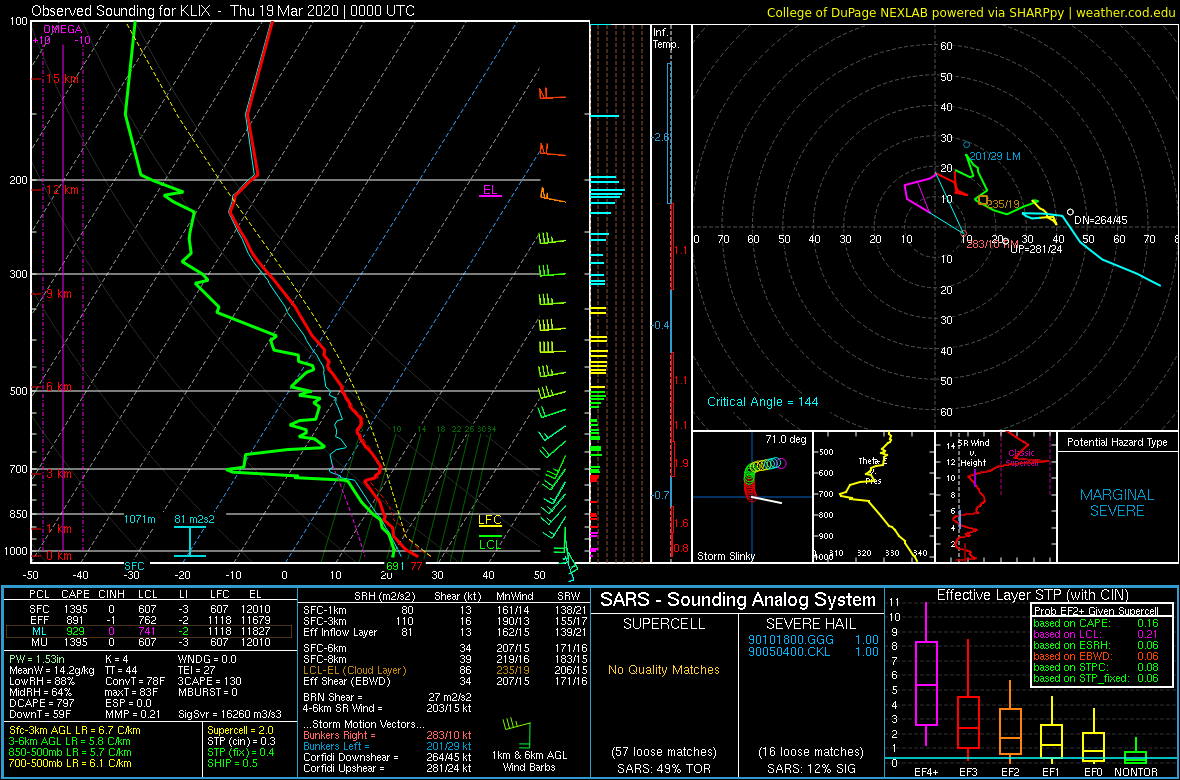Select the 'No Quality Matches' supercell text
1180x780 pixels.
pyautogui.click(x=665, y=668)
